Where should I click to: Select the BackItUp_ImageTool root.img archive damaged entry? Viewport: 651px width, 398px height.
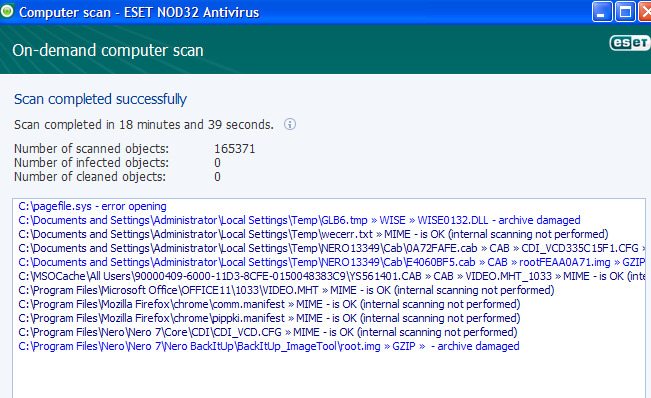tap(269, 347)
